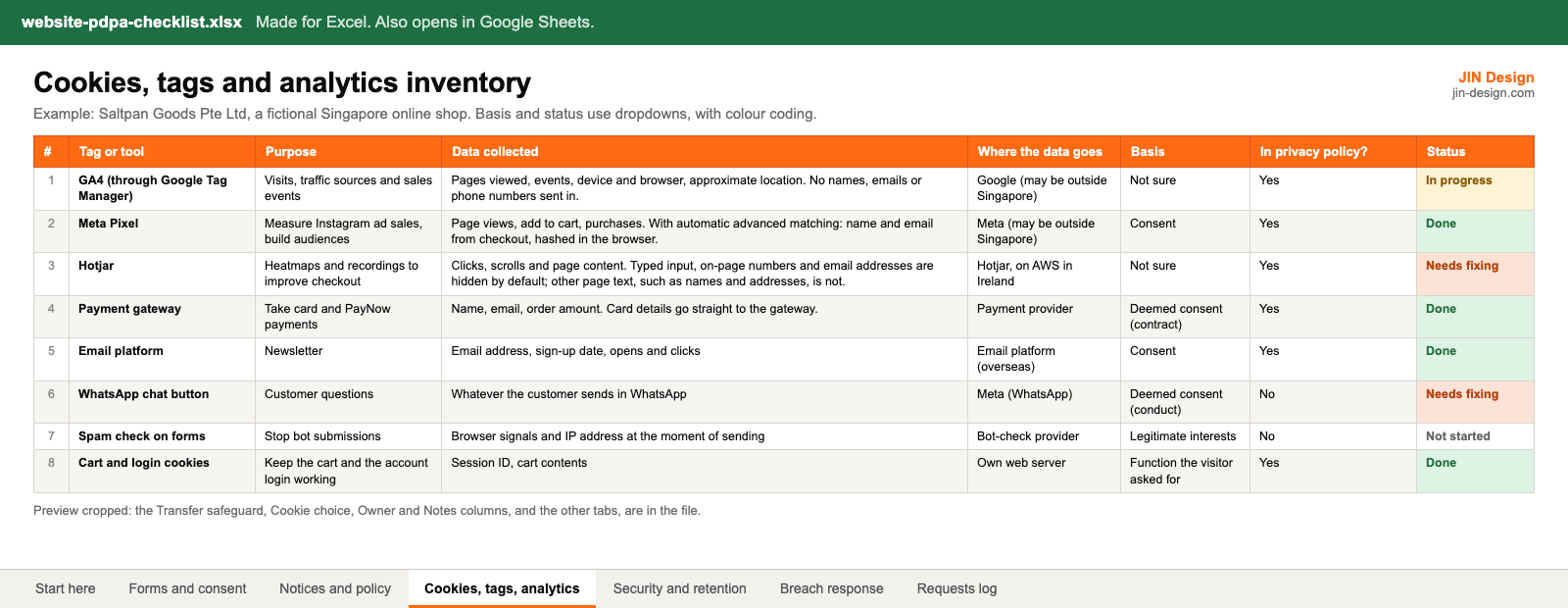Open the Done status for Meta Pixel

1475,231
